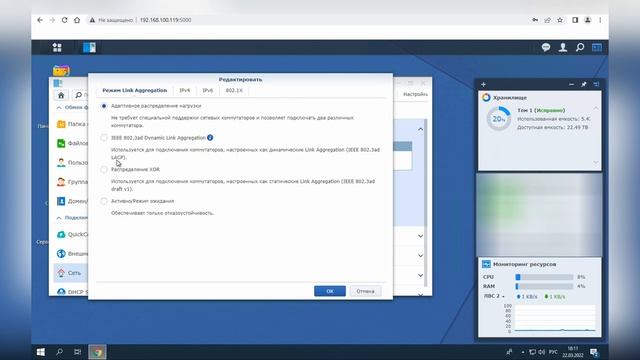Switch to the IPv4 tab

(184, 90)
